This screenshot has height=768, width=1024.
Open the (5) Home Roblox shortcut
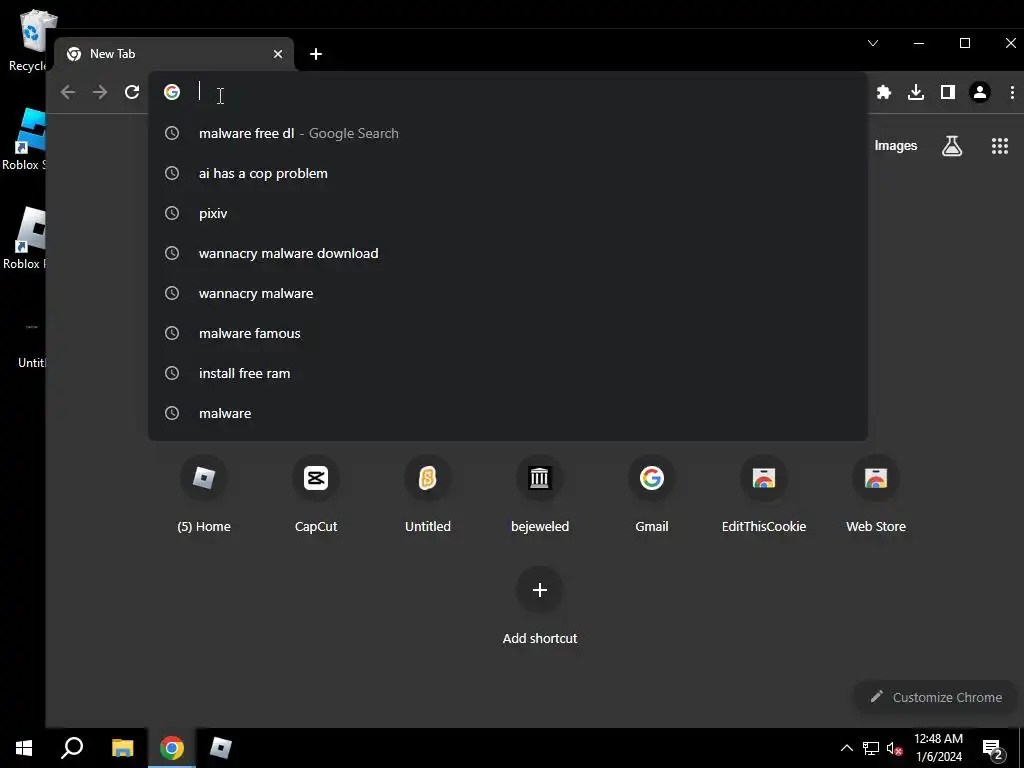coord(204,495)
